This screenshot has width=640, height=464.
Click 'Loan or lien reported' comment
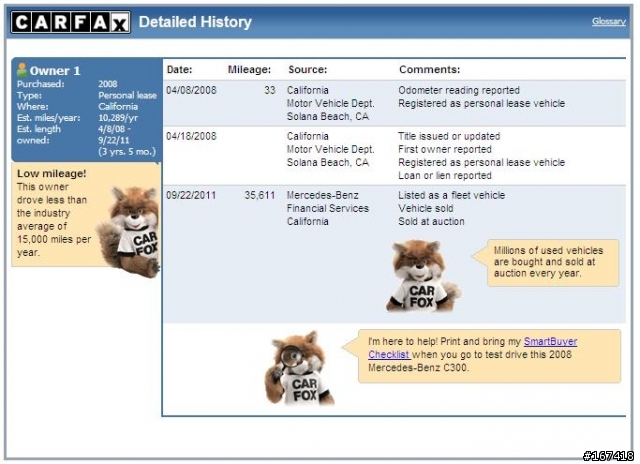[x=445, y=175]
